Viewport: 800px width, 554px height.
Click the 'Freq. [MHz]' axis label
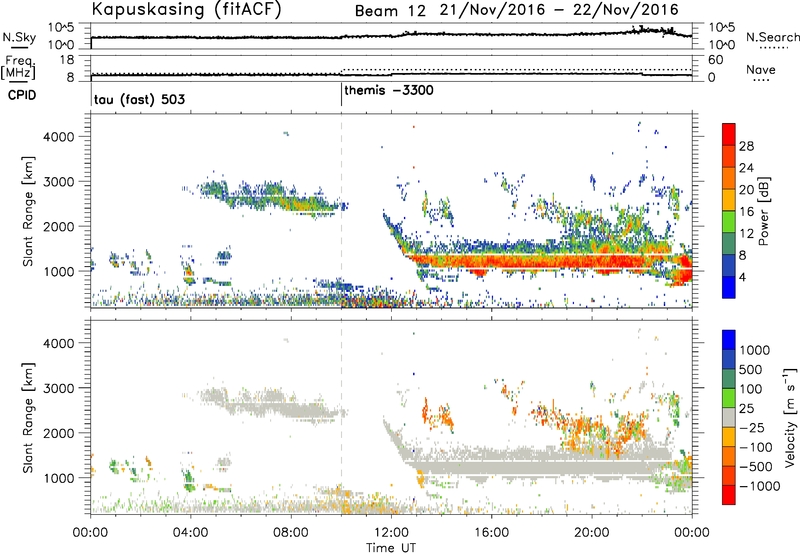[19, 68]
